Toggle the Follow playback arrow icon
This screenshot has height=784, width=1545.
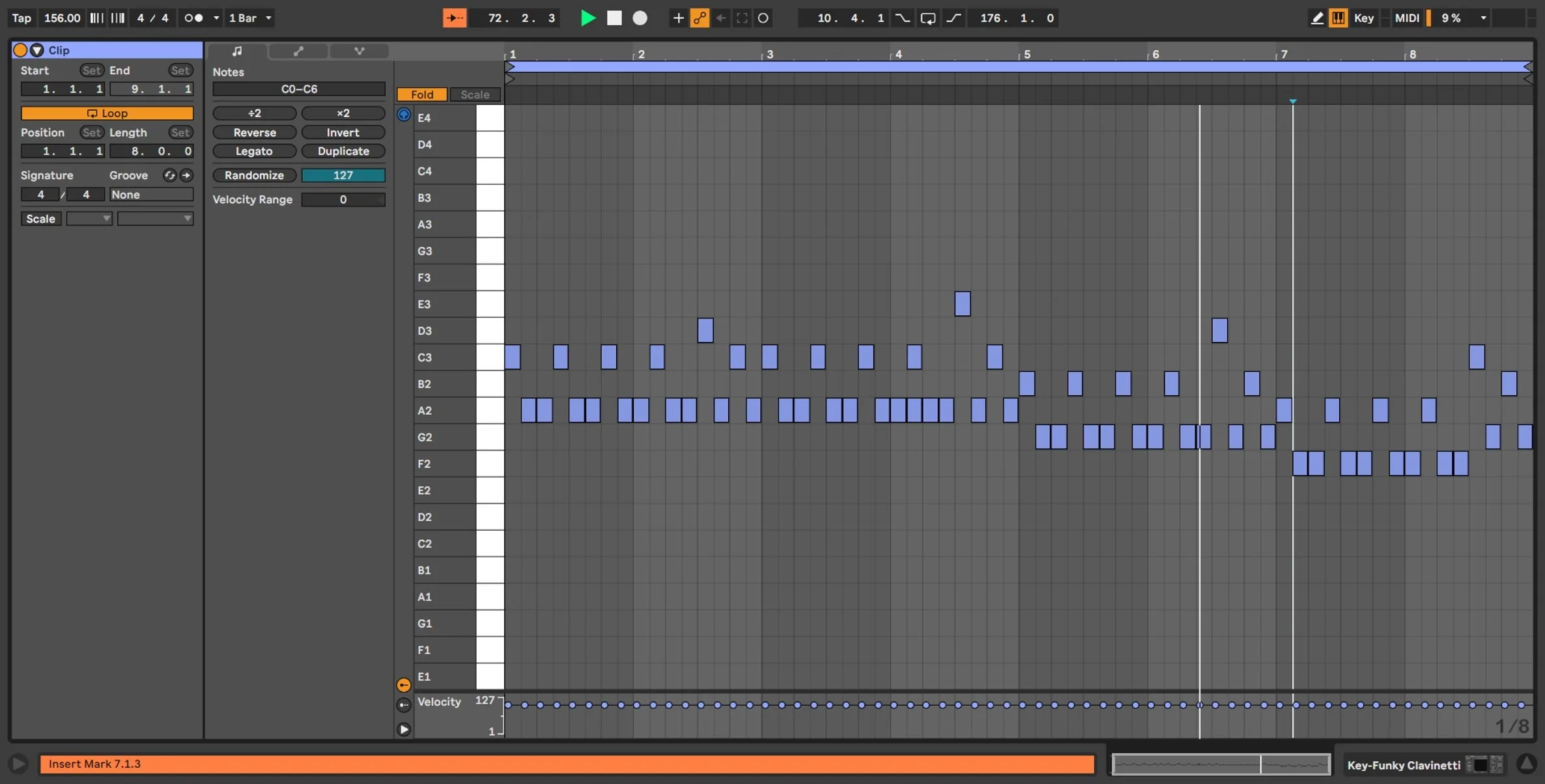455,18
